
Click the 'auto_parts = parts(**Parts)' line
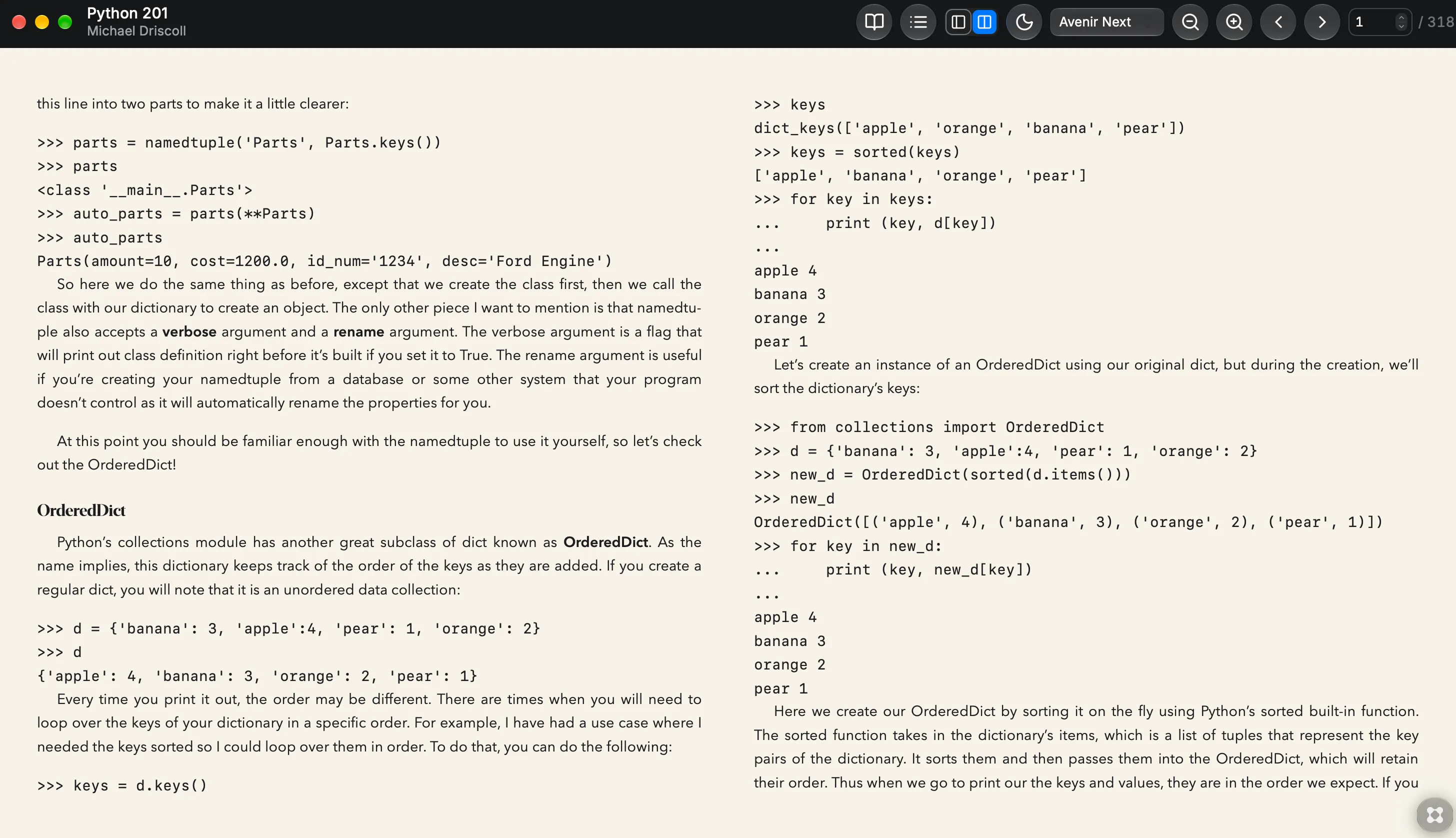tap(176, 213)
